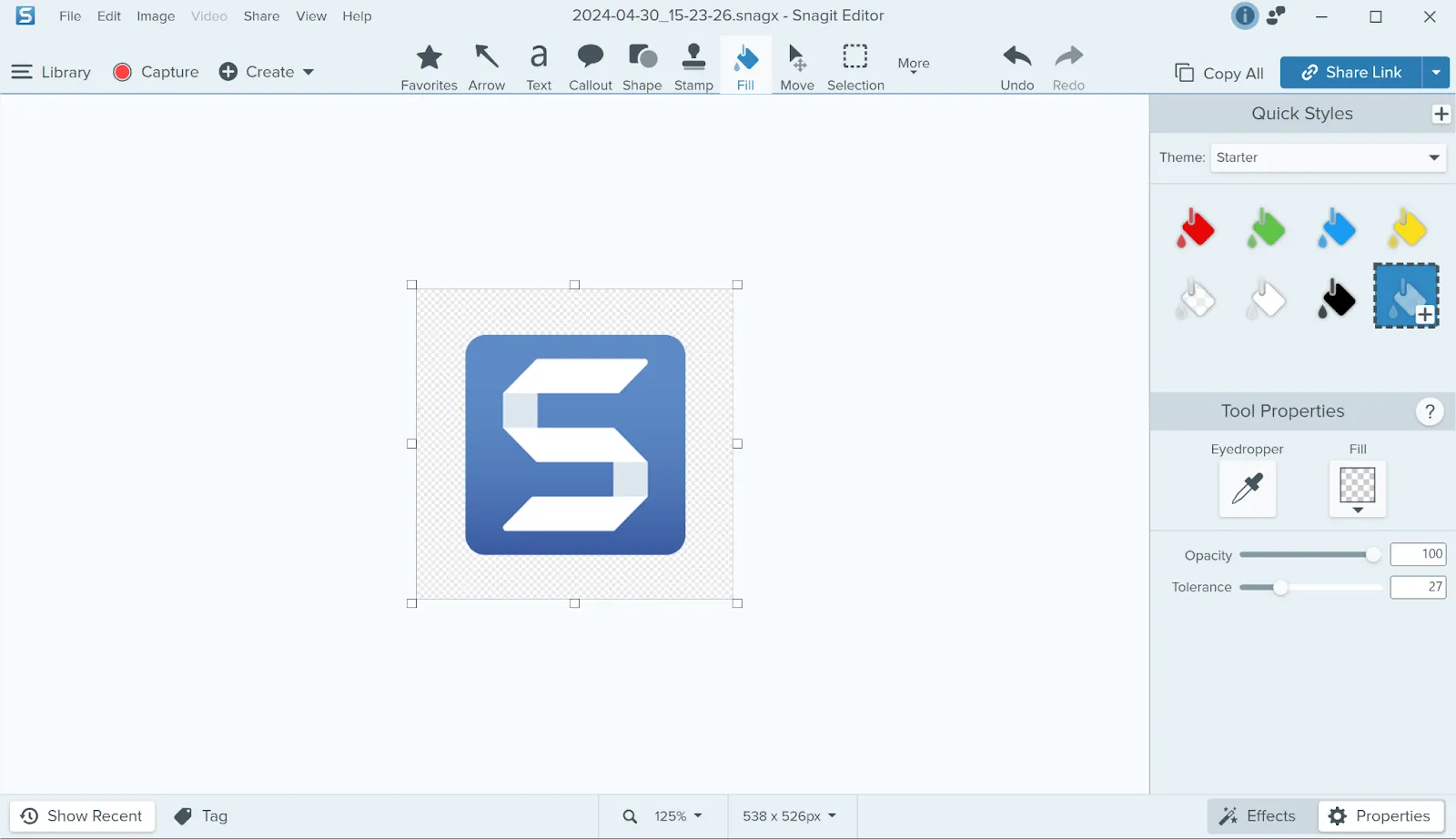The image size is (1456, 839).
Task: Click the Redo arrow
Action: pos(1068,66)
